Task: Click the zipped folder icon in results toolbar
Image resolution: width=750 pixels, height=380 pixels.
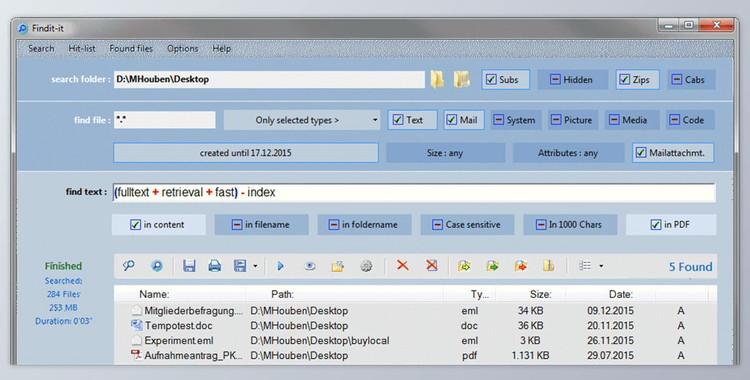Action: [x=549, y=266]
